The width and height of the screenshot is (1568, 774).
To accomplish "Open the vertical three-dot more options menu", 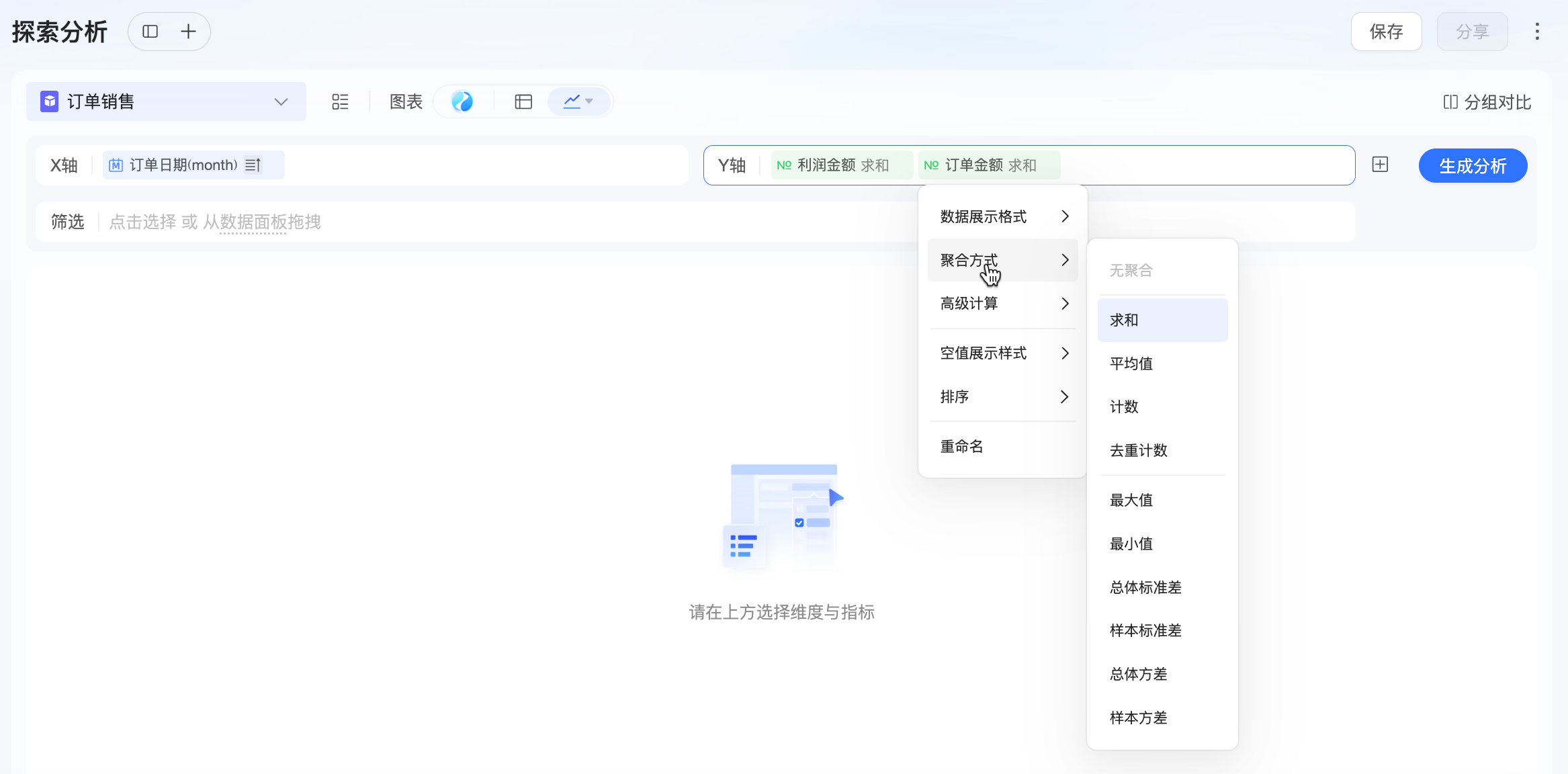I will point(1537,32).
